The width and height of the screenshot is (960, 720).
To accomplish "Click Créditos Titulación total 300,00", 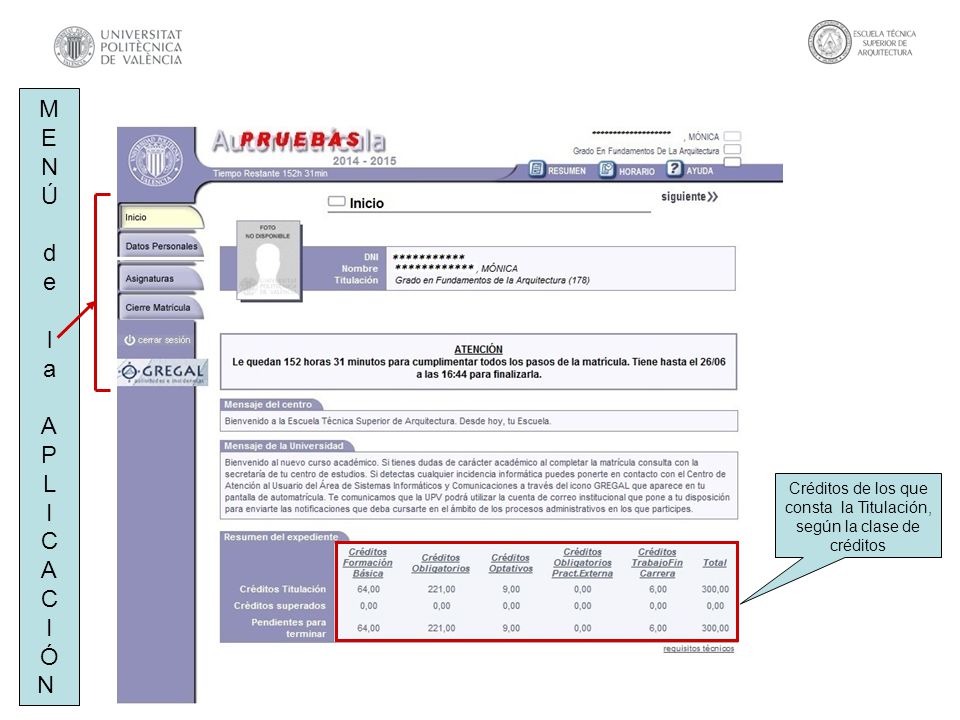I will point(715,589).
